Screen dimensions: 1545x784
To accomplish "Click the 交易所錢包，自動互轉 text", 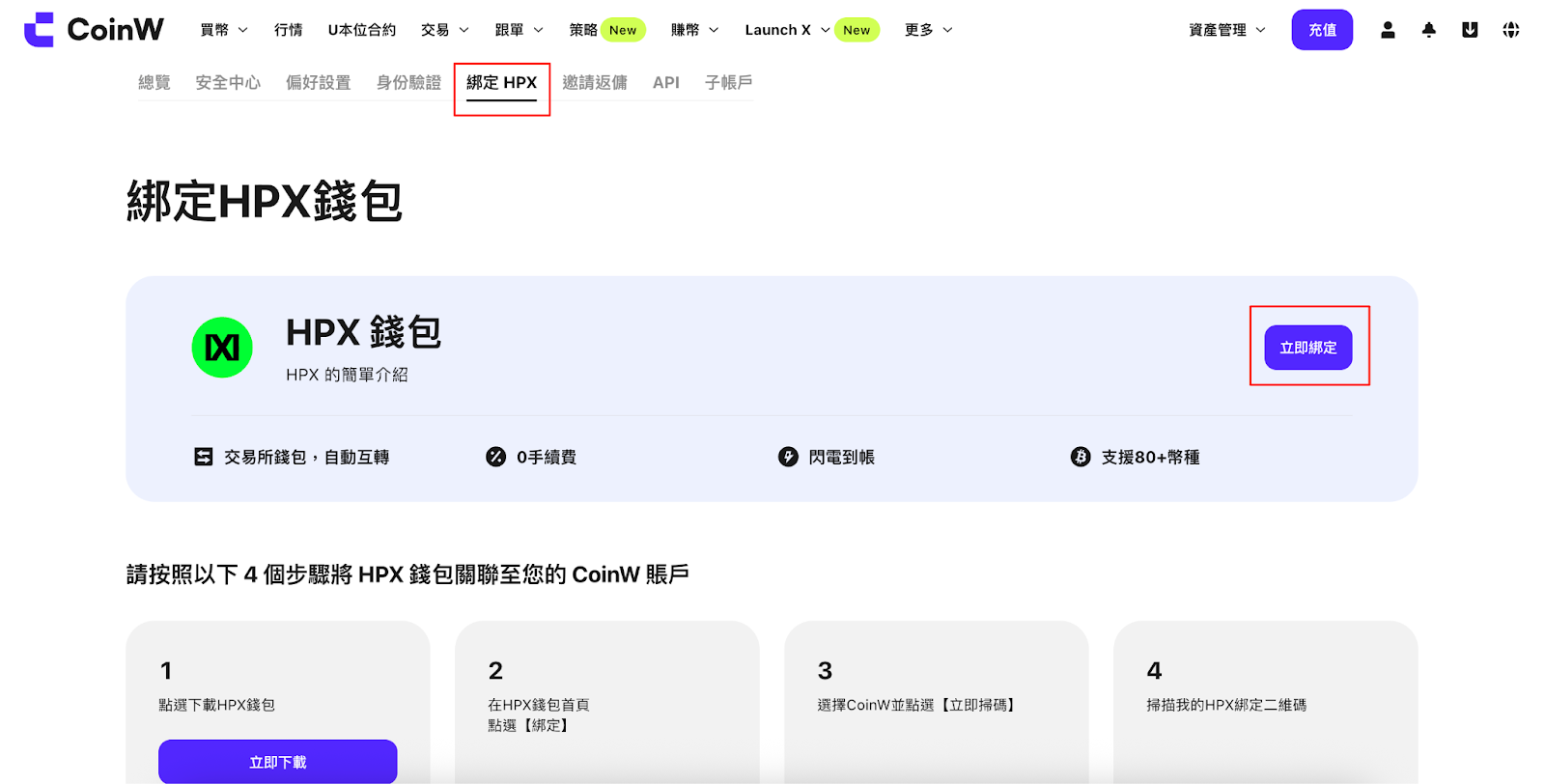I will pos(307,457).
